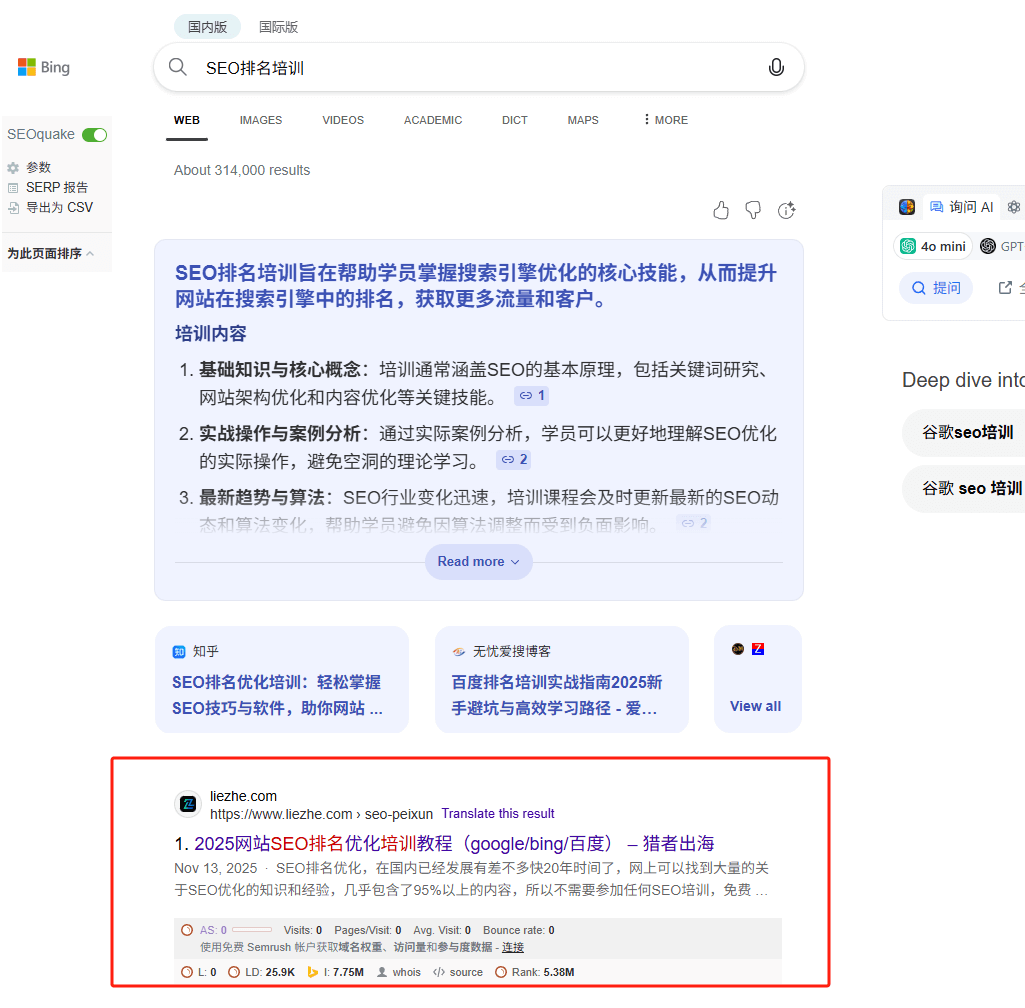Disable the SEOquake extension toggle

pos(94,133)
